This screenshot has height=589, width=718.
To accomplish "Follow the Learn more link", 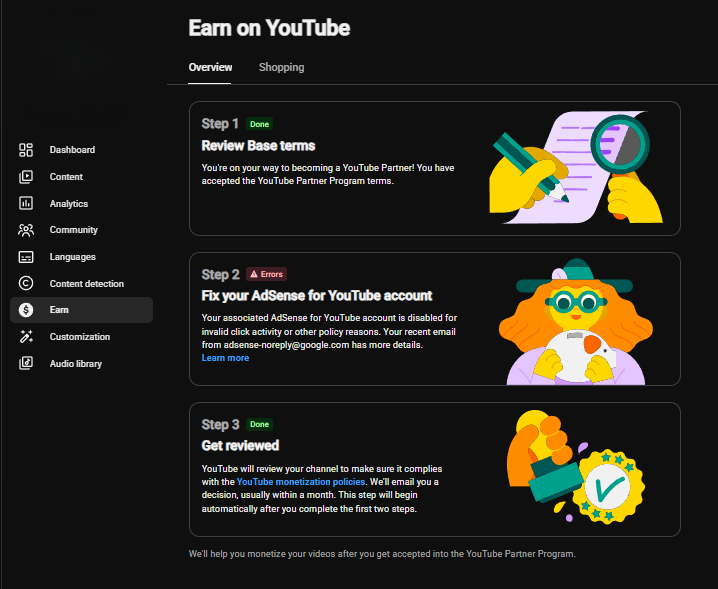I will click(225, 358).
